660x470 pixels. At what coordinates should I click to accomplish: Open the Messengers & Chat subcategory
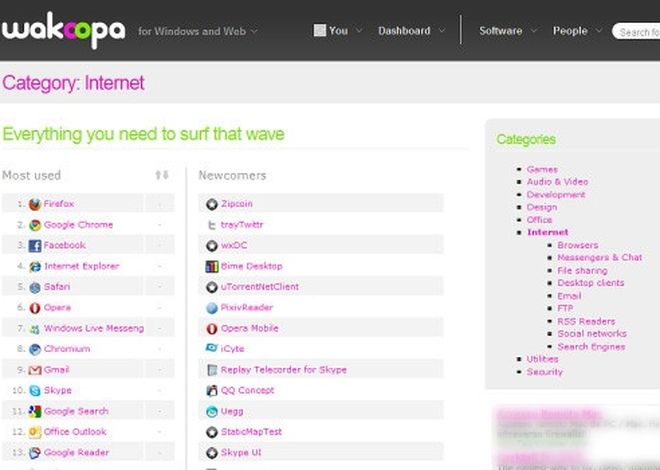(x=599, y=258)
